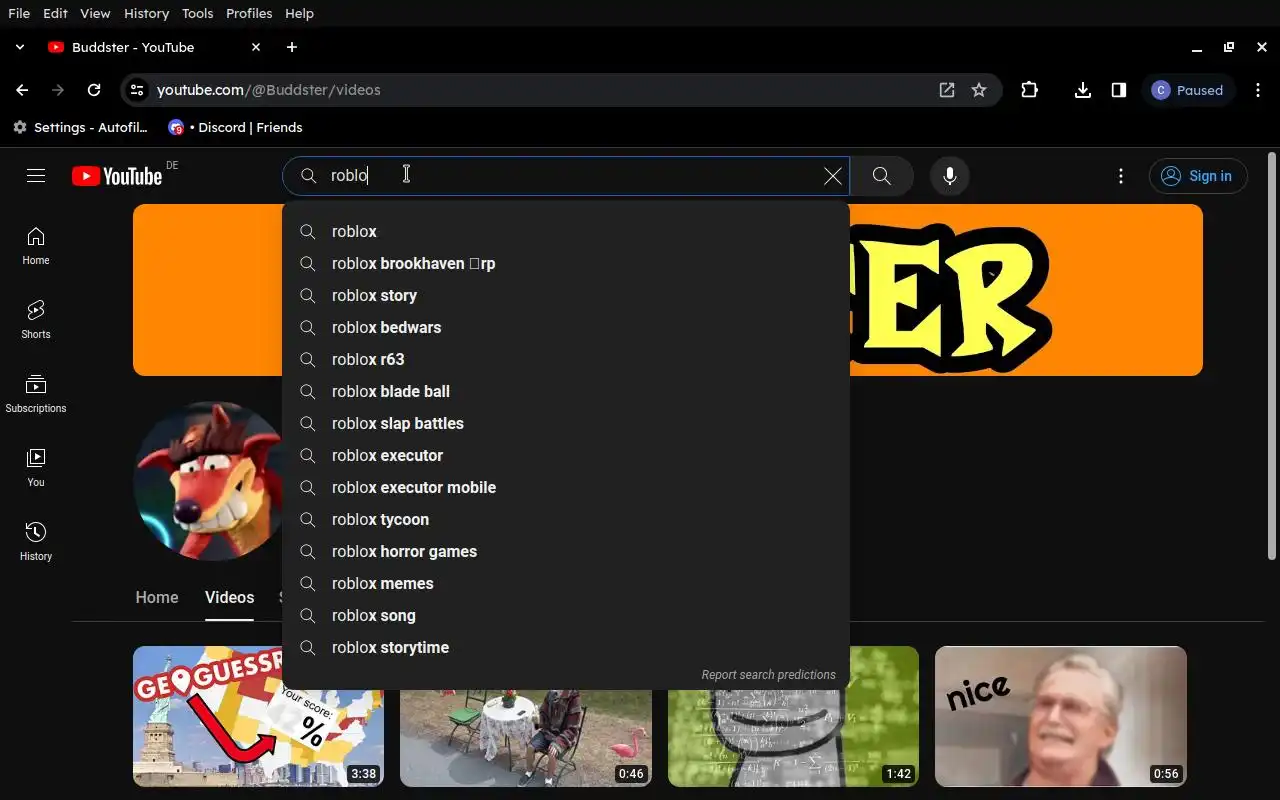
Task: Select "roblox horror games" suggestion
Action: pos(566,551)
